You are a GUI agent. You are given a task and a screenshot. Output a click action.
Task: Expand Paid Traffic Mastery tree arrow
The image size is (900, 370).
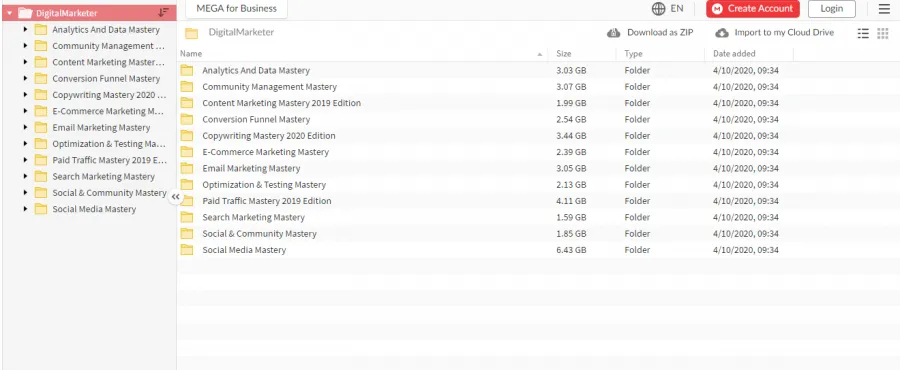click(25, 160)
